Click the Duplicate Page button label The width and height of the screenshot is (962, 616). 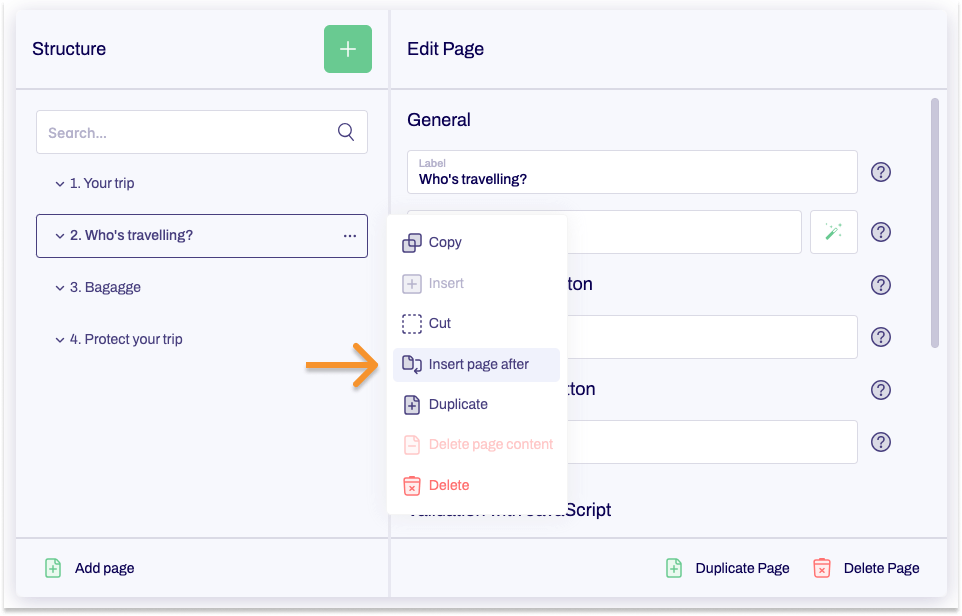click(x=742, y=568)
